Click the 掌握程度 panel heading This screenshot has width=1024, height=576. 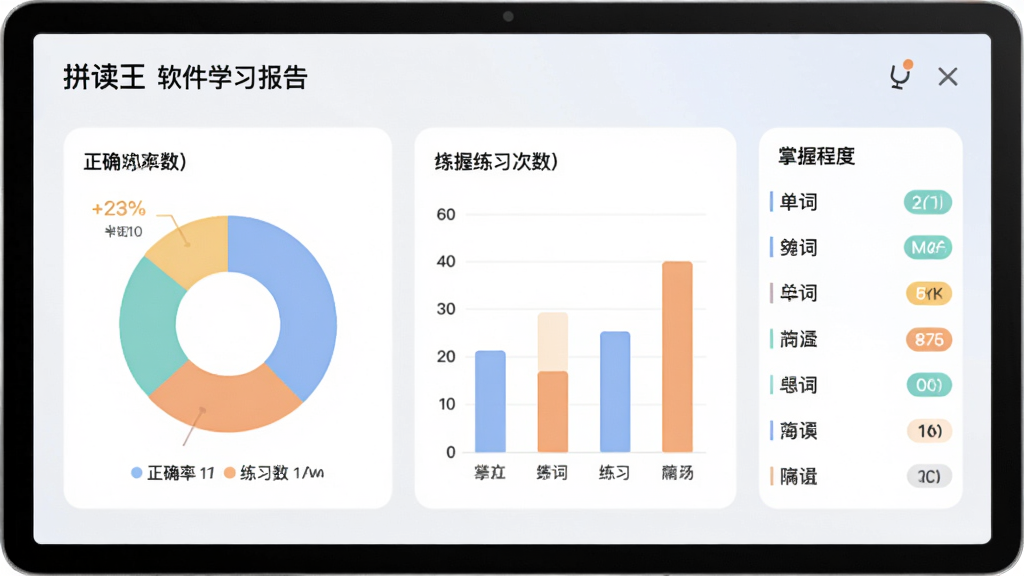pyautogui.click(x=816, y=156)
